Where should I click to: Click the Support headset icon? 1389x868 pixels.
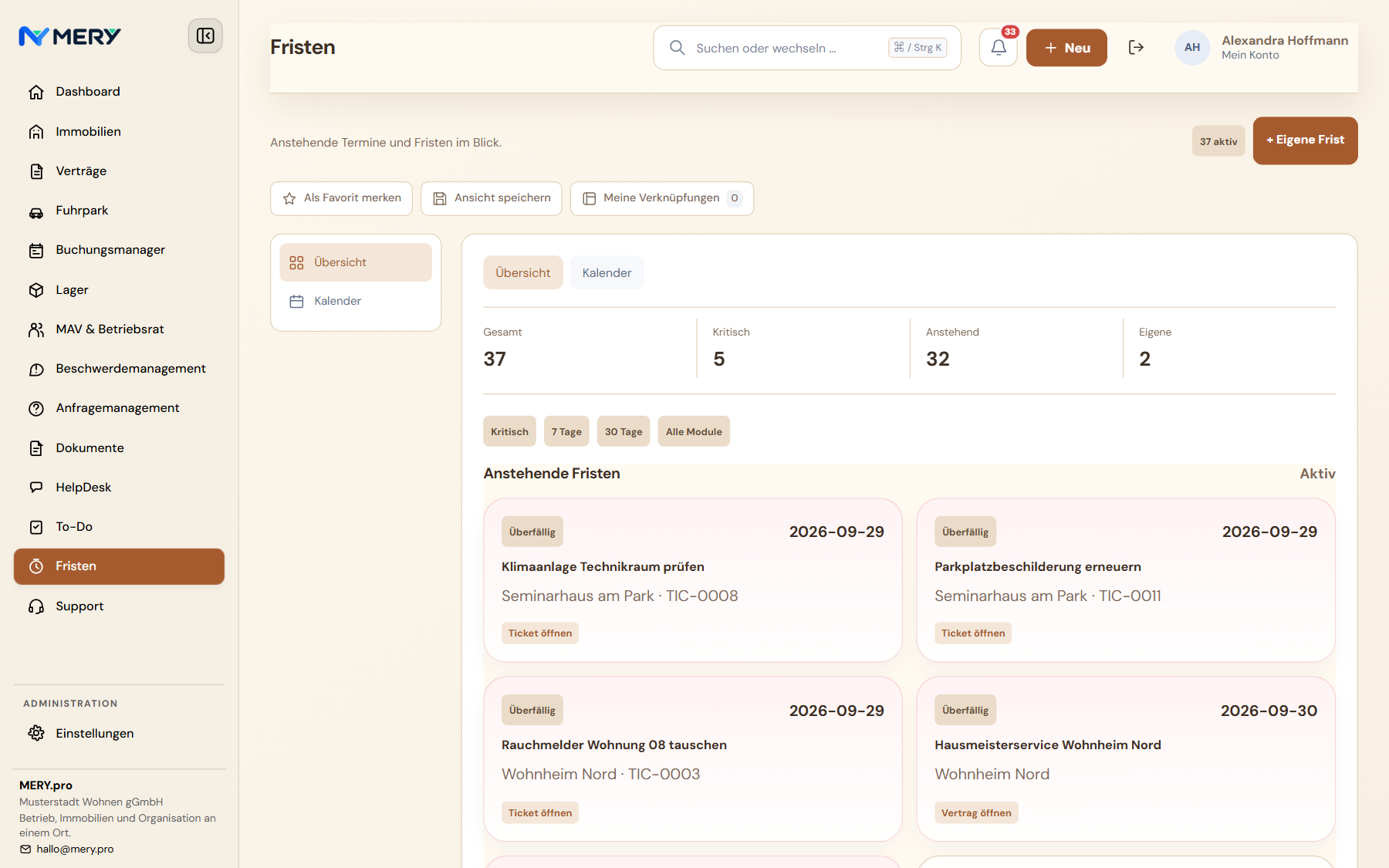tap(36, 606)
